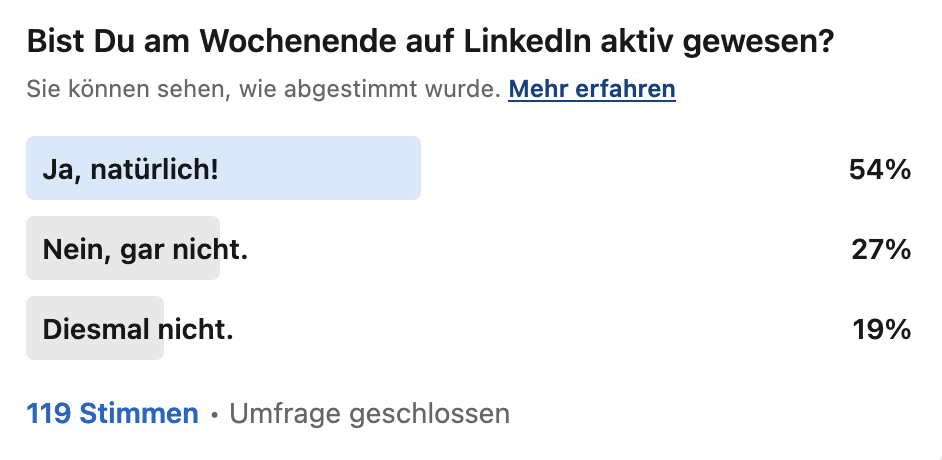Click the dot separator before 'Umfrage geschlossen'
The image size is (942, 460).
click(x=214, y=415)
